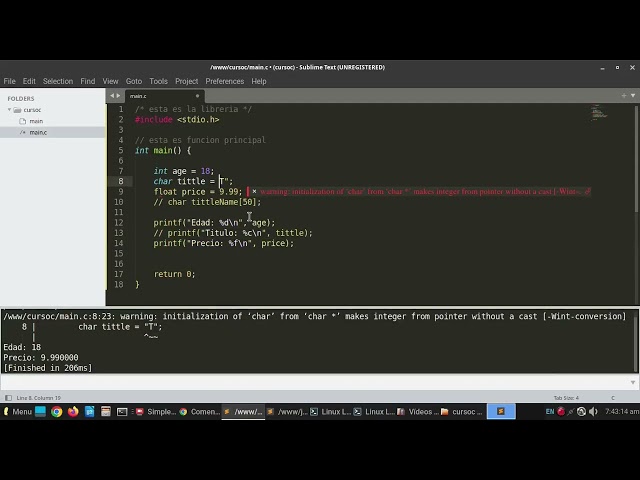Image resolution: width=640 pixels, height=480 pixels.
Task: Toggle the sidebar from status bar icon
Action: pyautogui.click(x=8, y=398)
